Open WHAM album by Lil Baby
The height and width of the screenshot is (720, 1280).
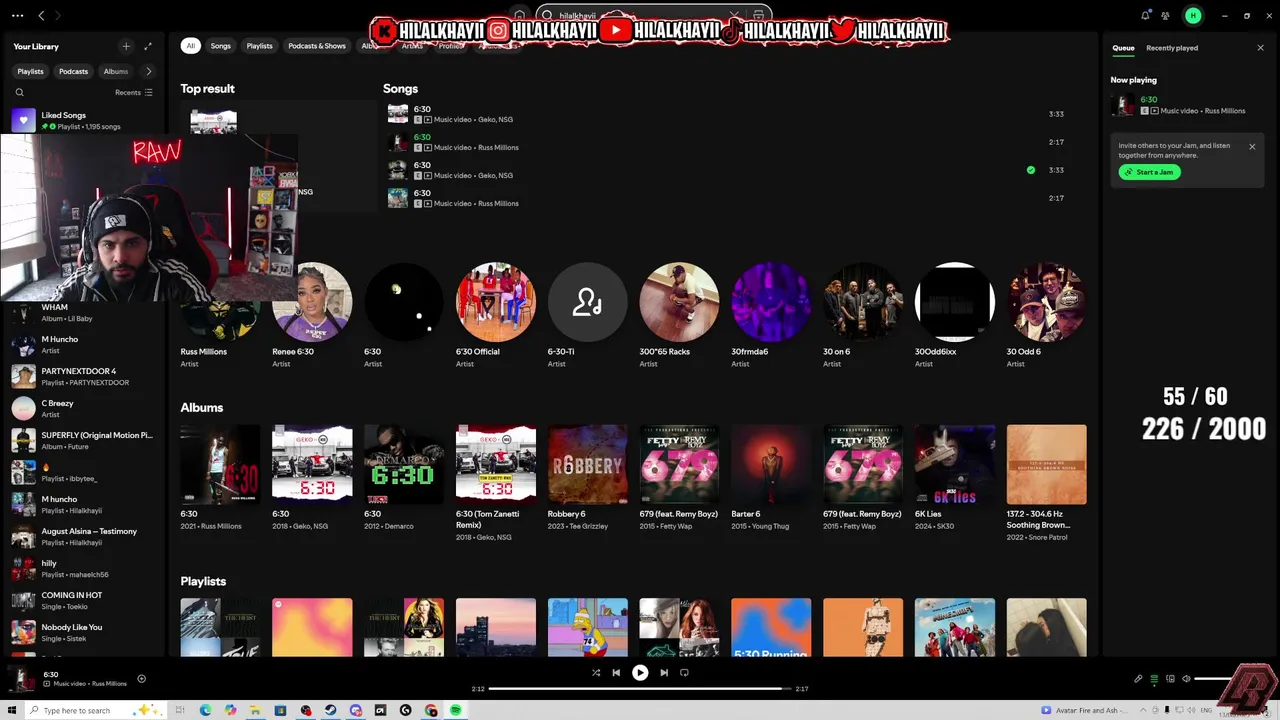tap(85, 313)
